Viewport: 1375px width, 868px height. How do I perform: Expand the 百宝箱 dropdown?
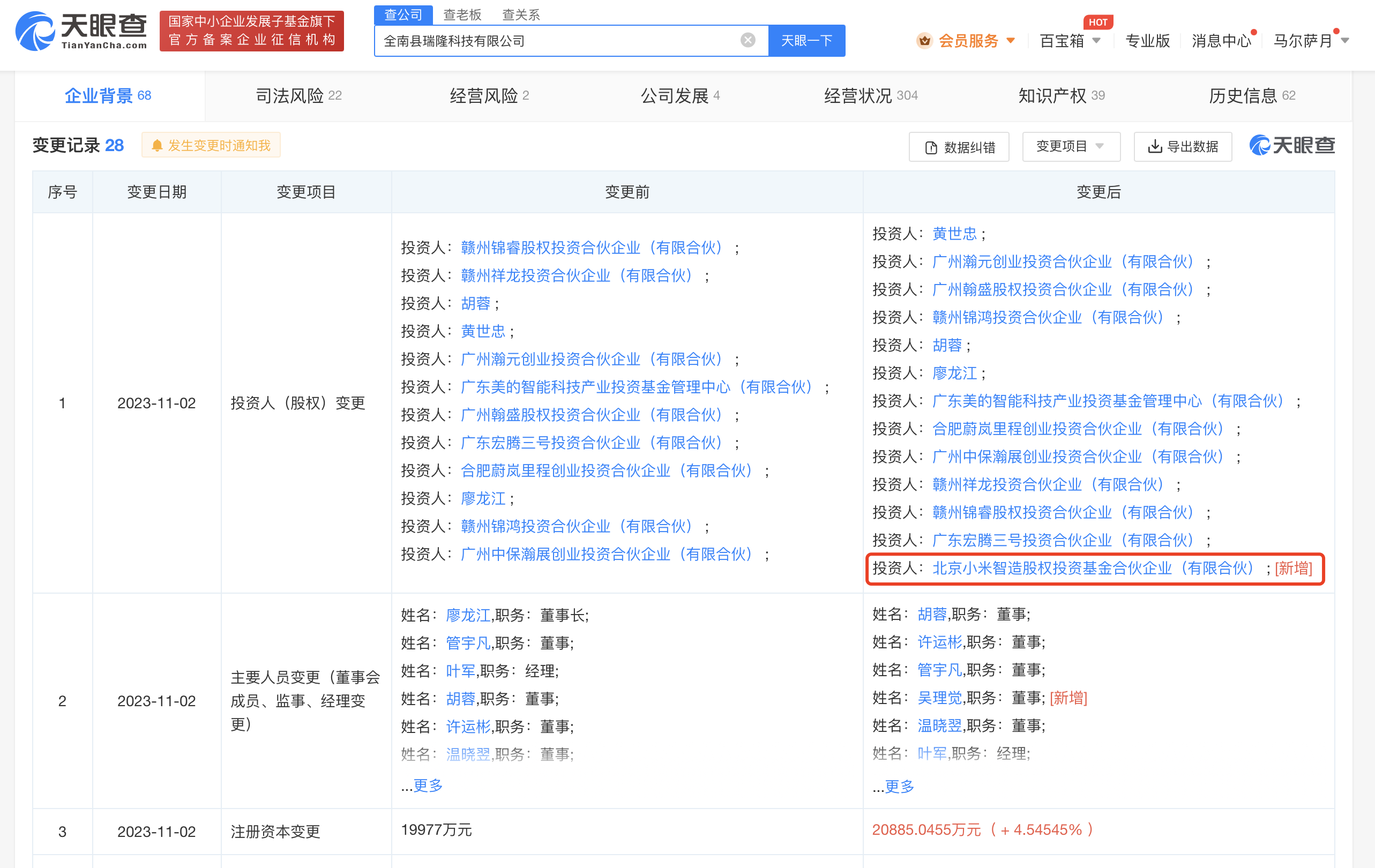(x=1096, y=41)
